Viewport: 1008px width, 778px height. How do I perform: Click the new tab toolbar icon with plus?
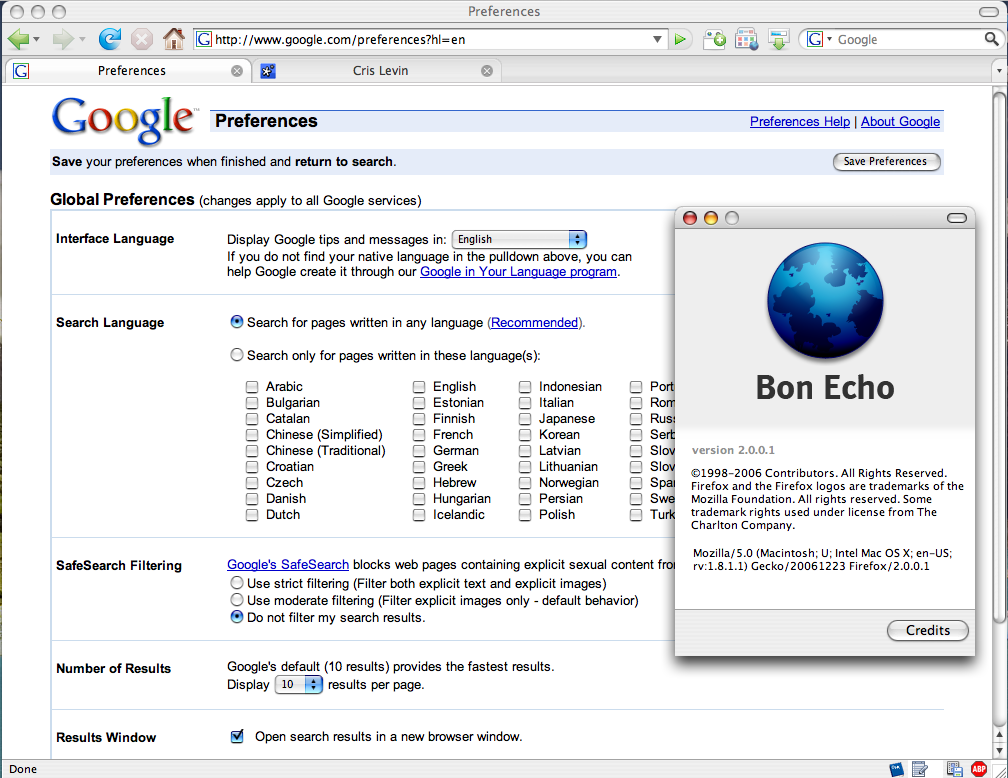pos(714,39)
